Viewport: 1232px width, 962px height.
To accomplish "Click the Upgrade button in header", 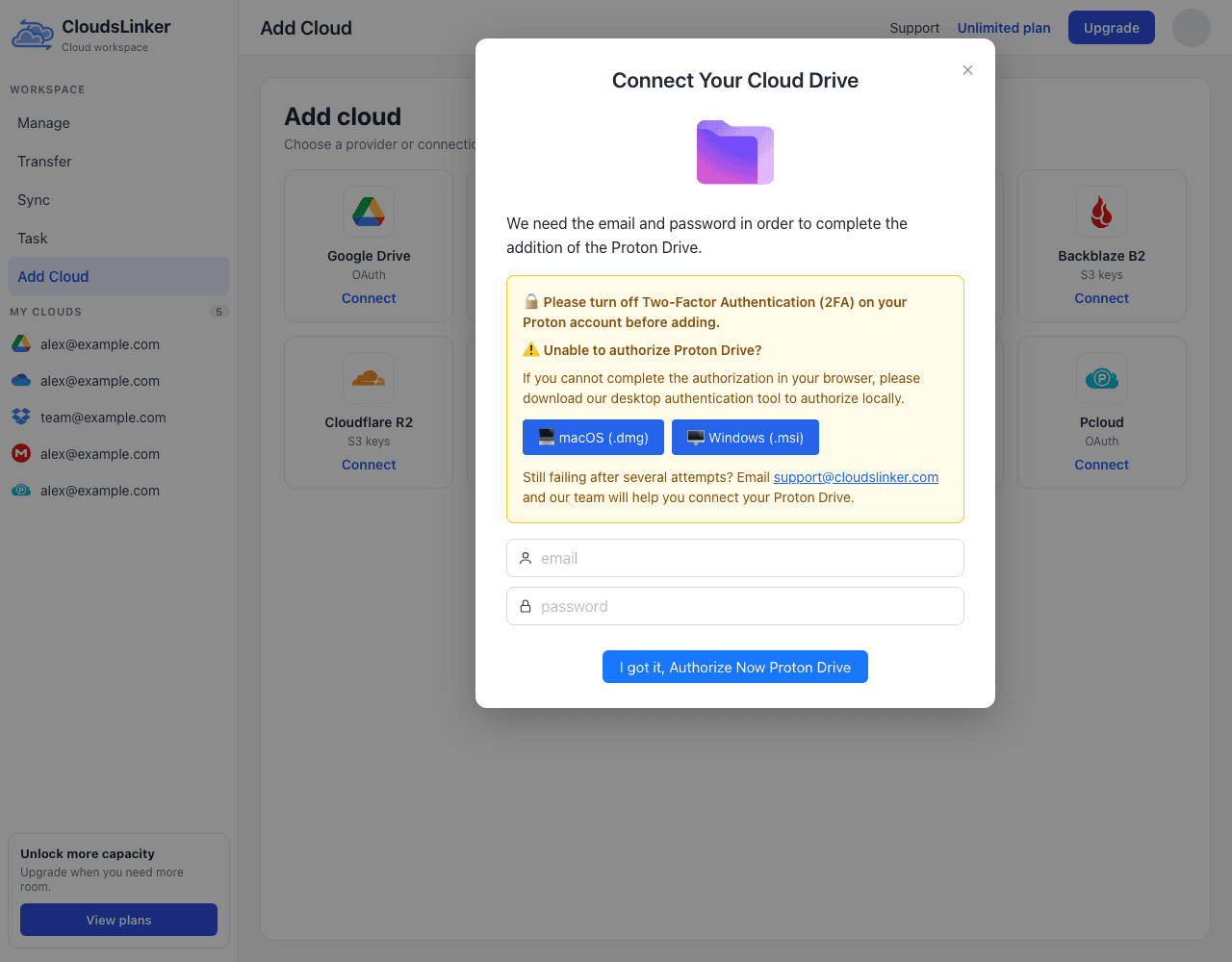I will (x=1112, y=28).
